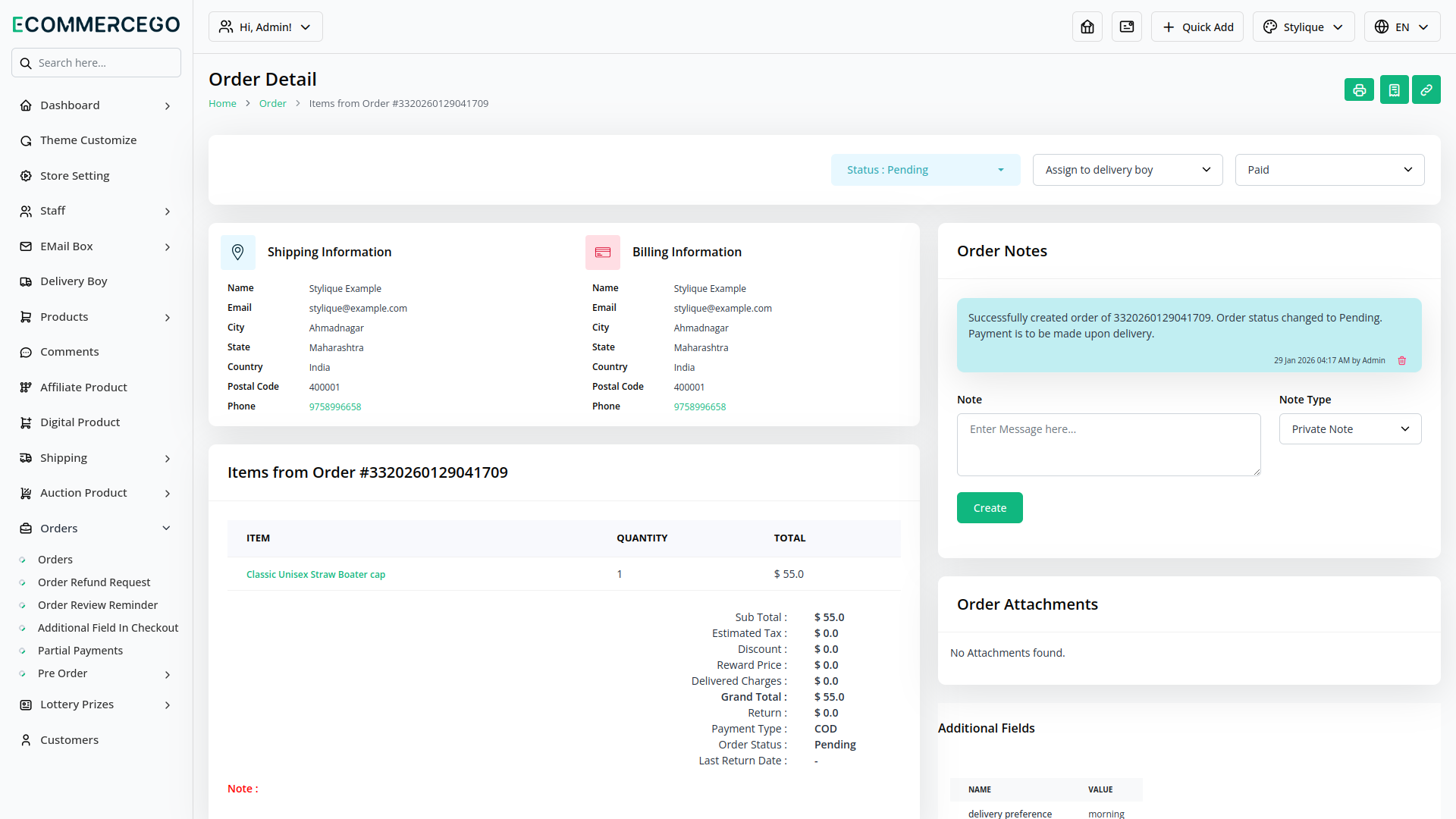Viewport: 1456px width, 819px height.
Task: Click the ECOMMERCEGO logo
Action: click(x=96, y=24)
